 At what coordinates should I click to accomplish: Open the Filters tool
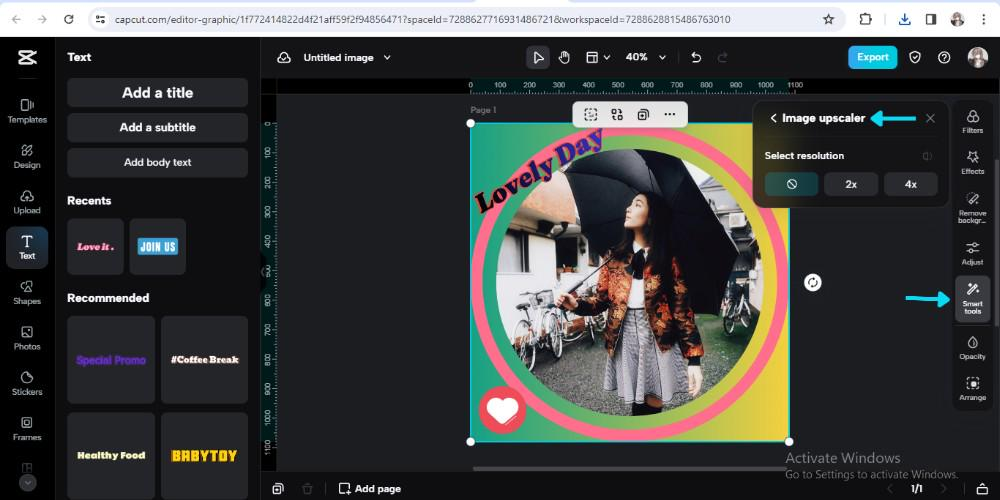(x=973, y=121)
